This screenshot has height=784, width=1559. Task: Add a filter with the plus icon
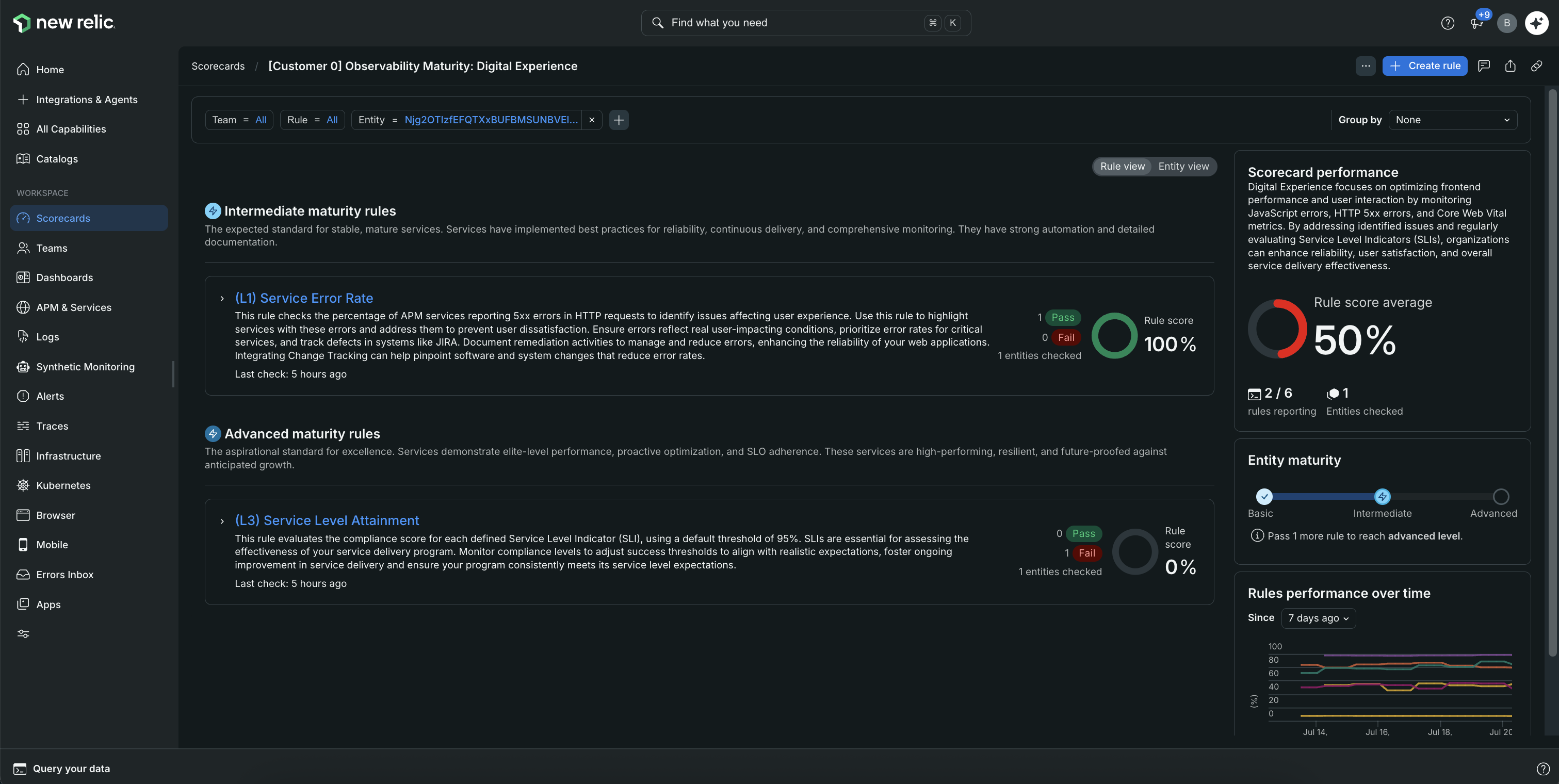pos(619,120)
